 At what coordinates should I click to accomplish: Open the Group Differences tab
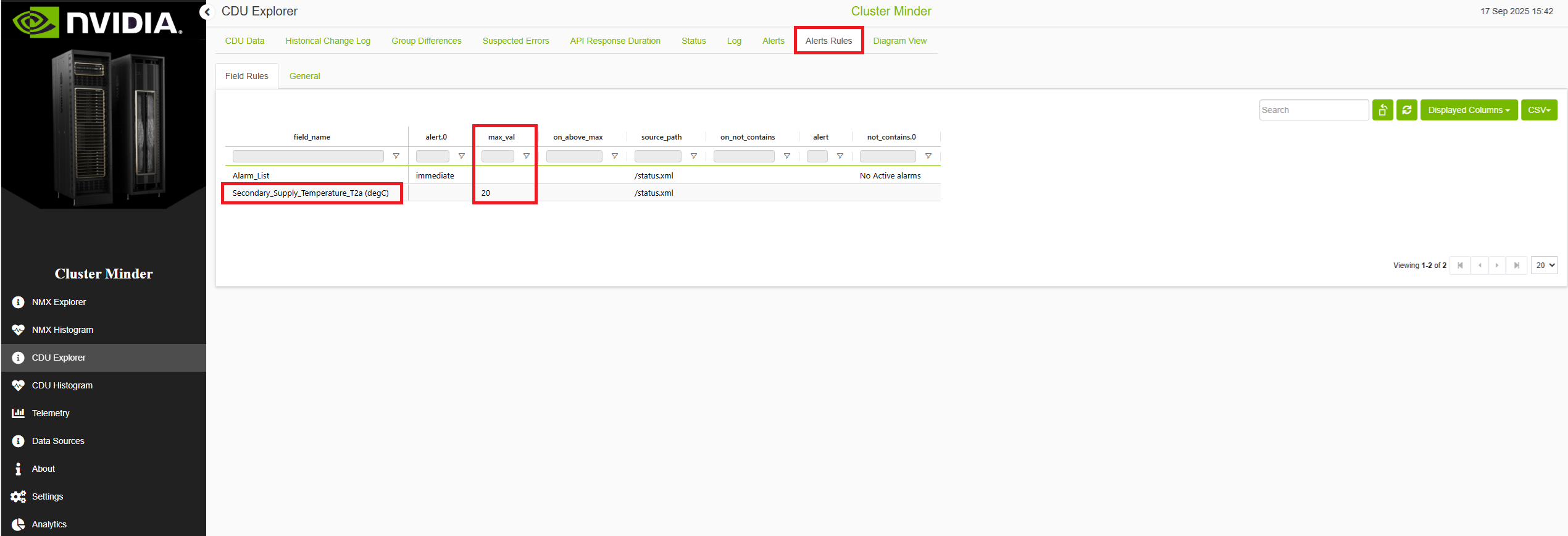click(x=426, y=41)
